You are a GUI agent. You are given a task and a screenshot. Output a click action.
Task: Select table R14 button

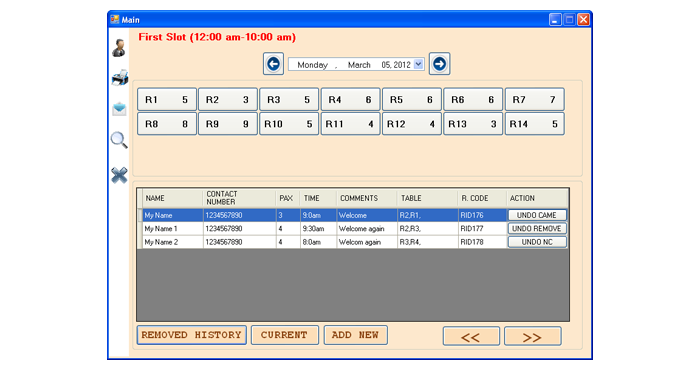pyautogui.click(x=534, y=124)
